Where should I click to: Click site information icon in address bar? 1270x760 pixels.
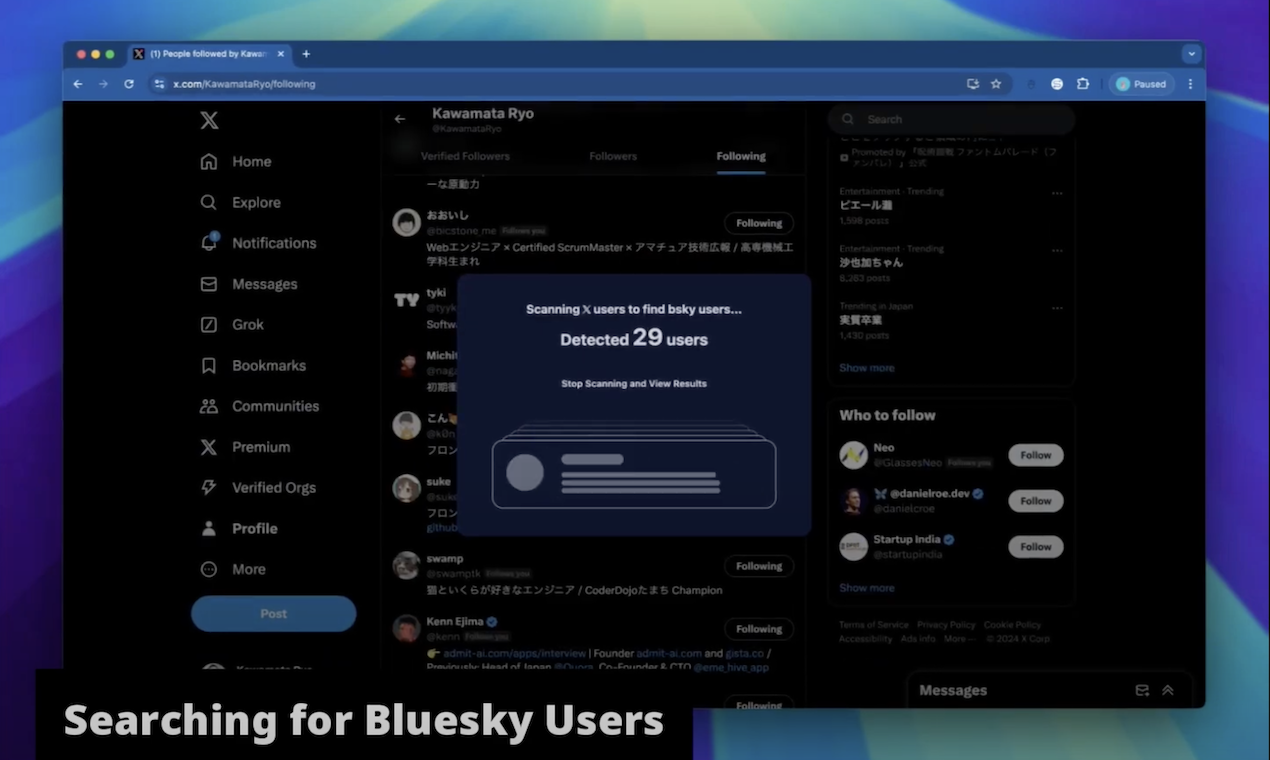coord(159,84)
